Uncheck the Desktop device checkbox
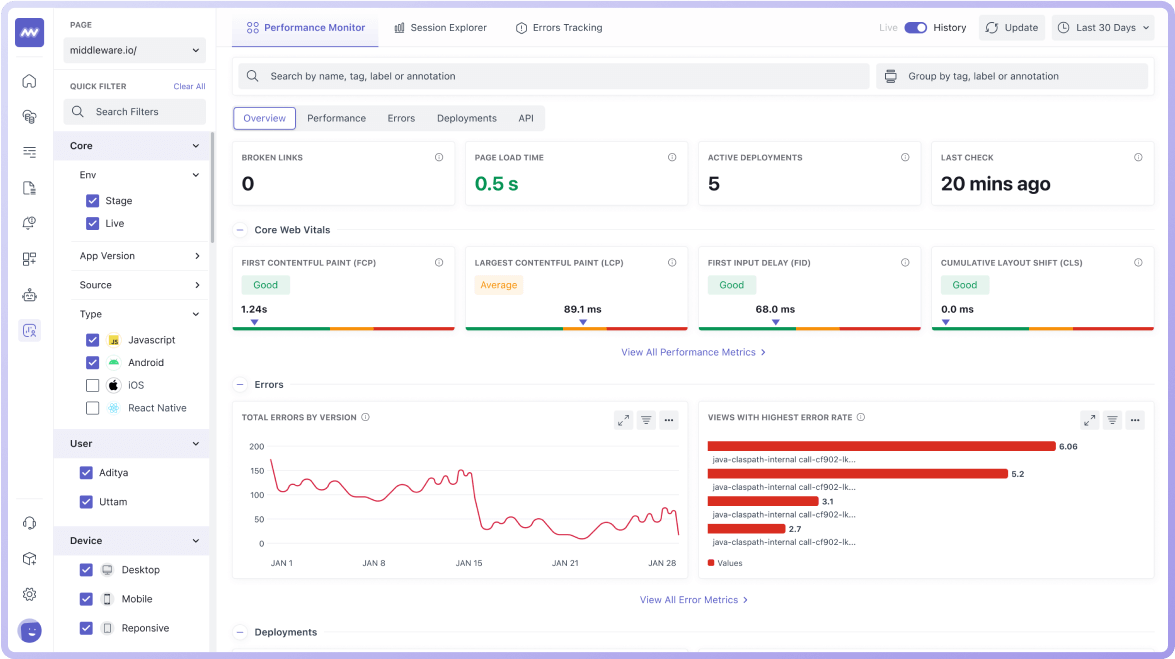The width and height of the screenshot is (1175, 659). pyautogui.click(x=86, y=570)
